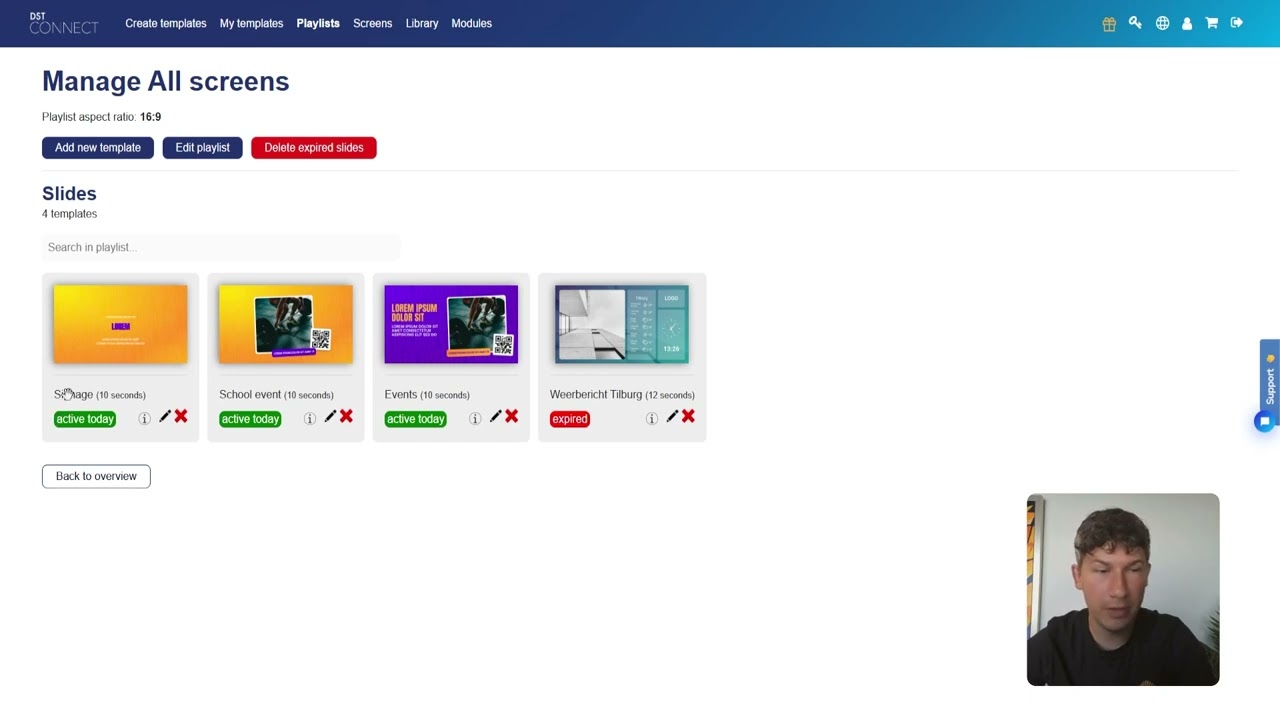Open the Playlists menu item
1280x720 pixels.
click(318, 23)
